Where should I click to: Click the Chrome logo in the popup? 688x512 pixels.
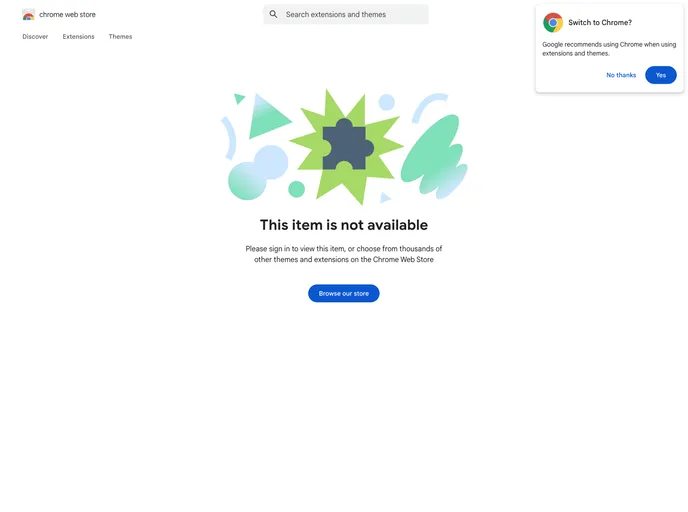tap(553, 22)
